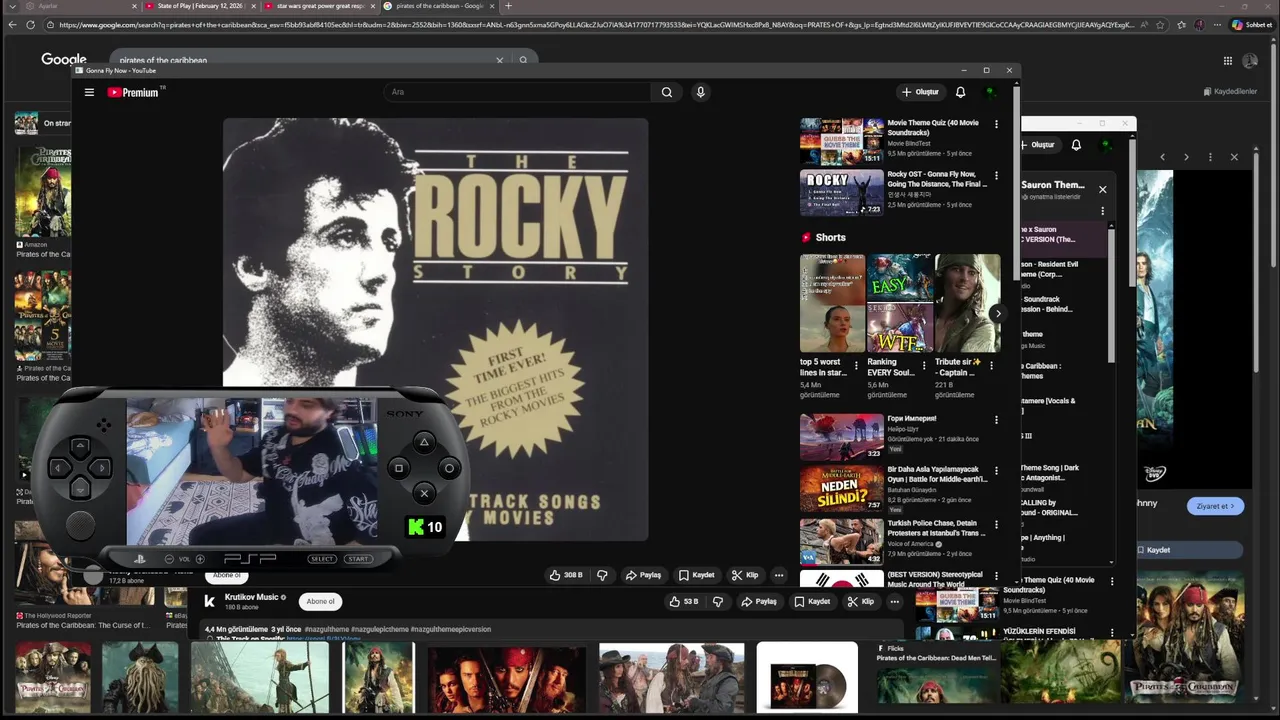
Task: Go to YouTube Premium home logo
Action: click(x=136, y=92)
